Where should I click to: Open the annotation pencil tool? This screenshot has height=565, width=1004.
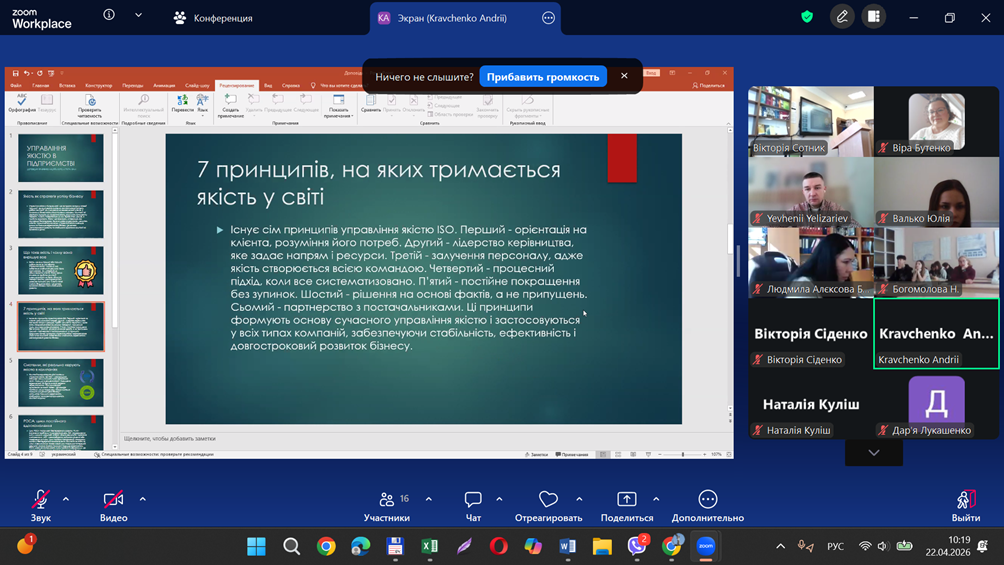(842, 17)
